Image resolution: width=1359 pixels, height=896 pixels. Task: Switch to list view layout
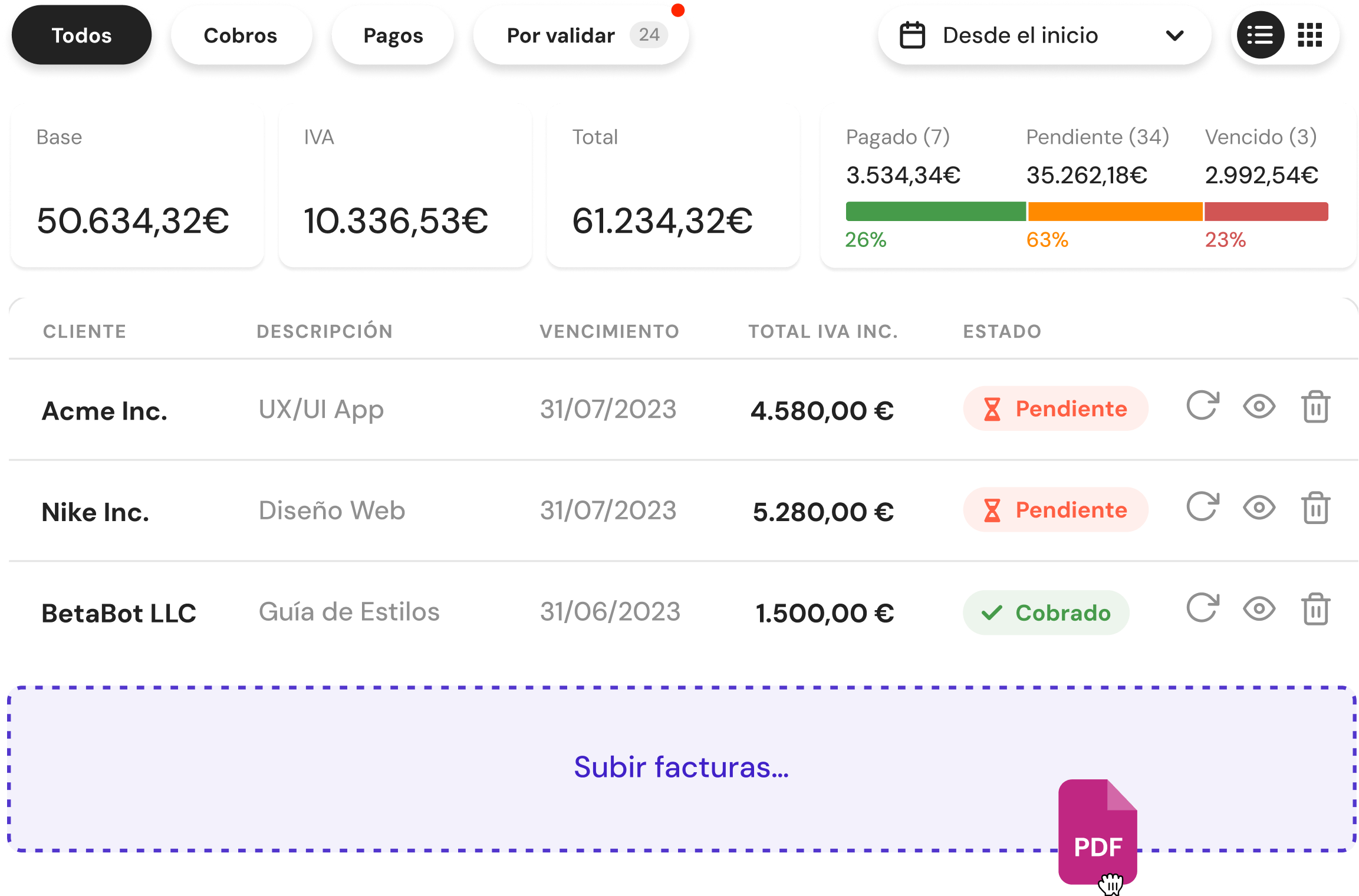[1260, 35]
